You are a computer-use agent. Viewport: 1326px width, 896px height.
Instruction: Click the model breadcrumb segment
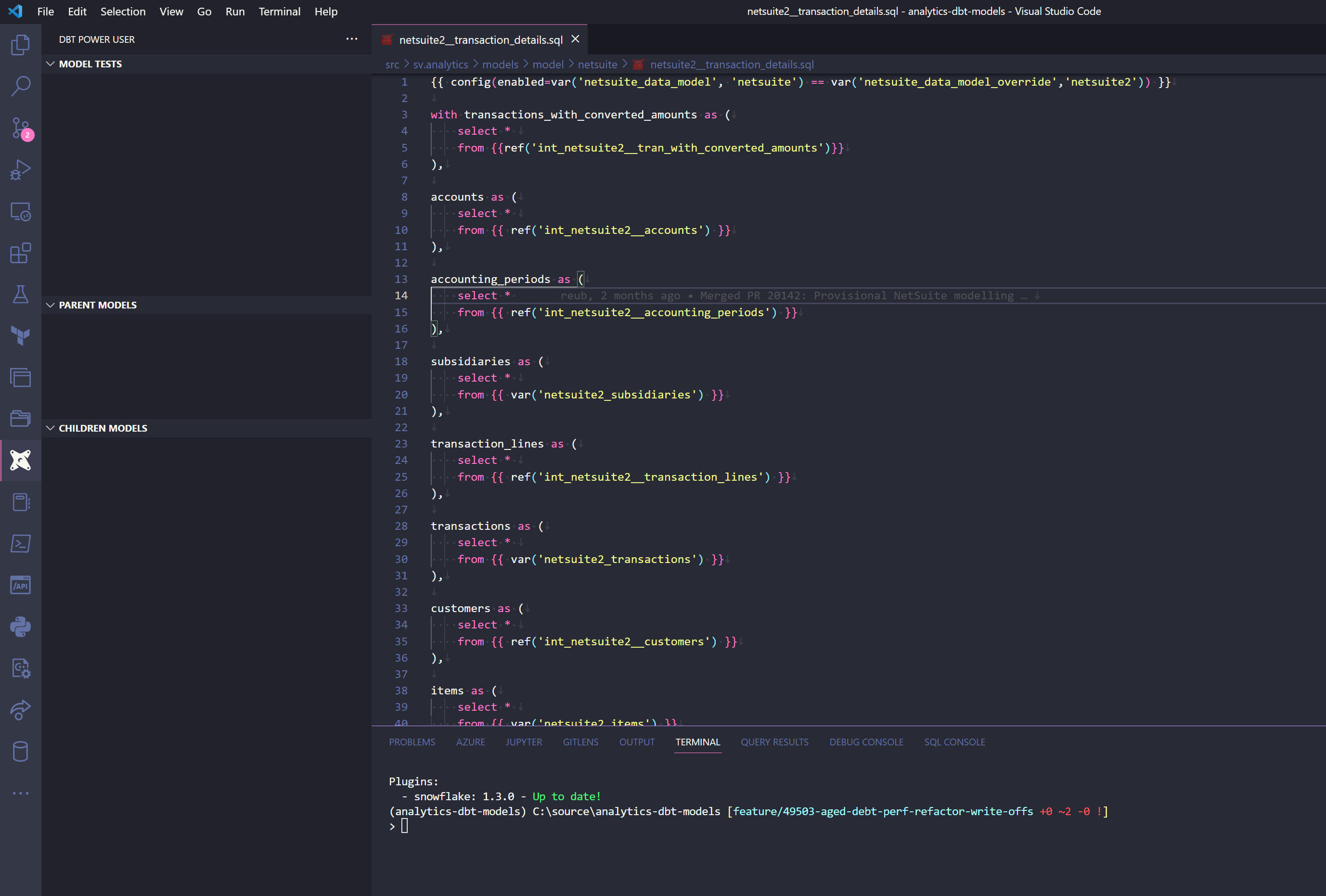coord(548,64)
